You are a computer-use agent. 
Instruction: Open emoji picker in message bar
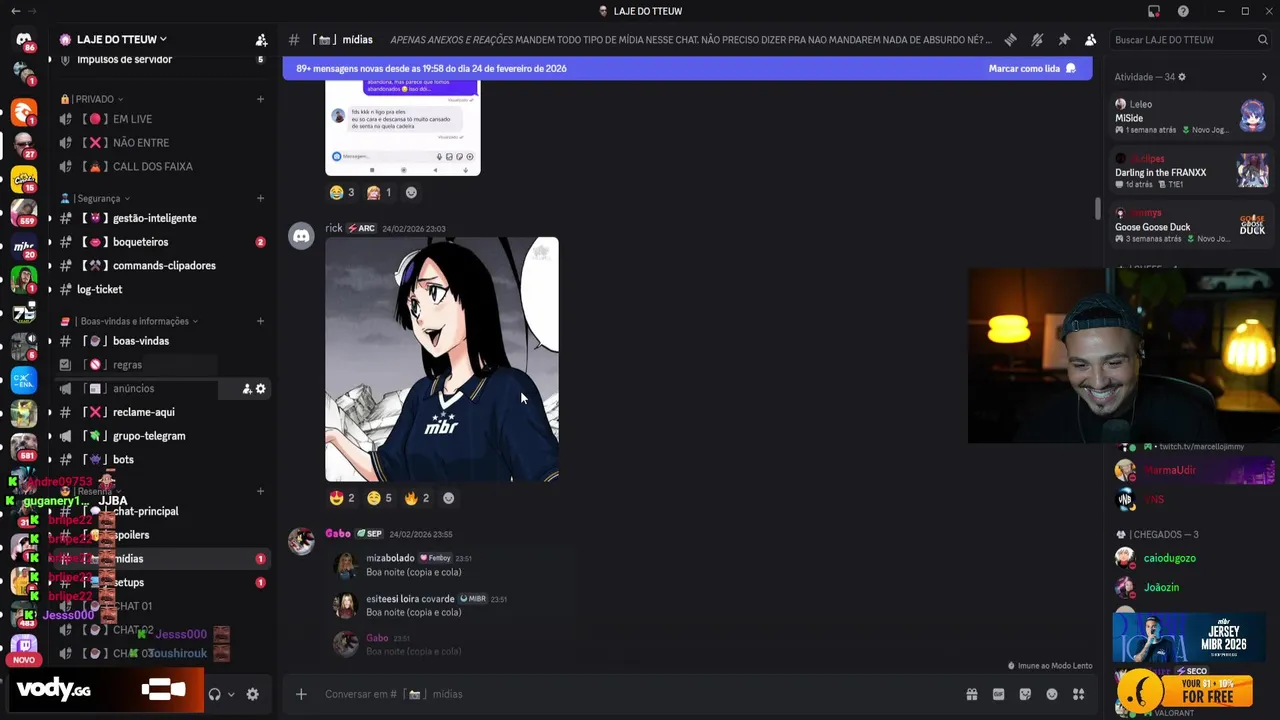click(x=1052, y=694)
